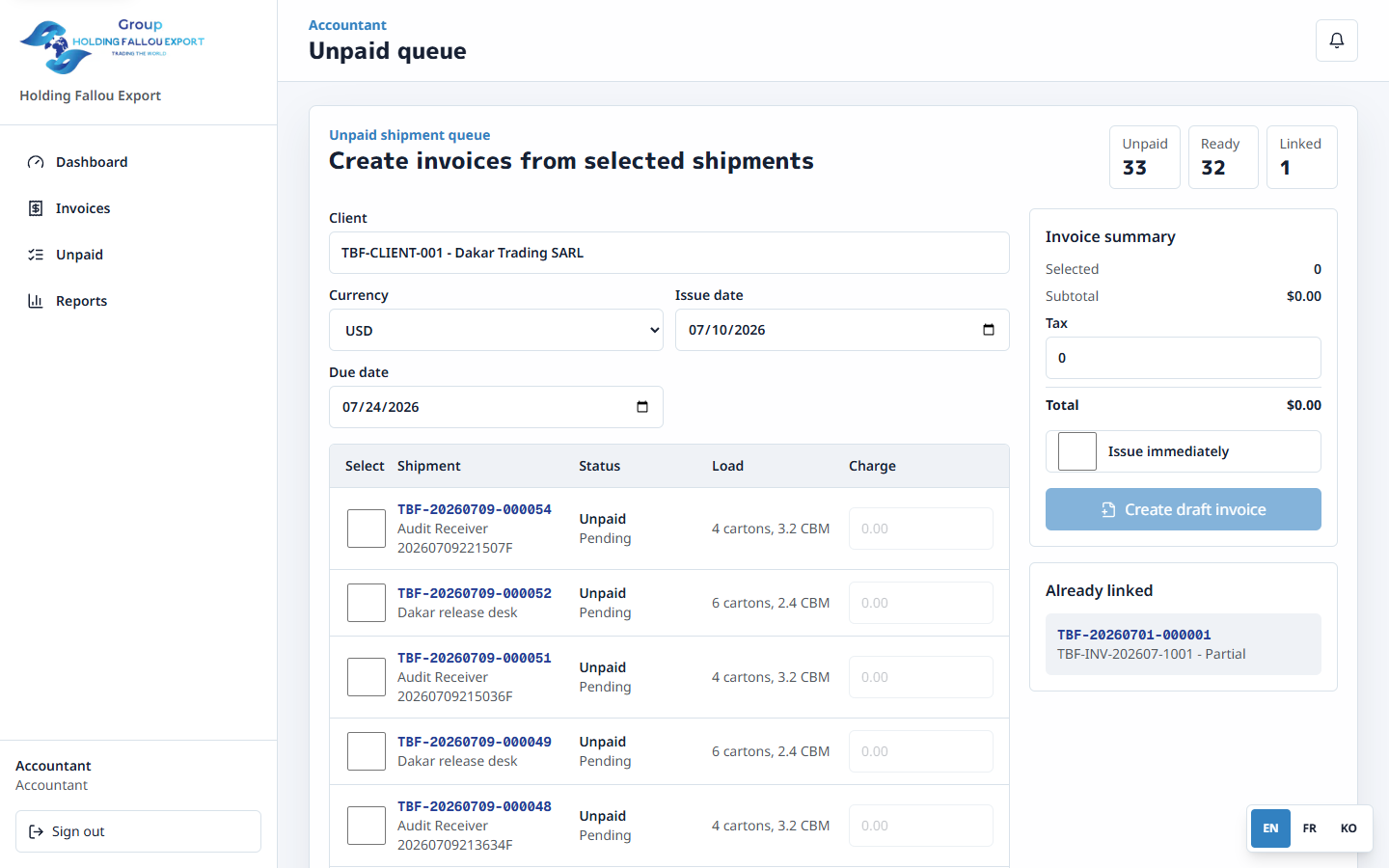The image size is (1389, 868).
Task: Click the Tax input field
Action: [1184, 358]
